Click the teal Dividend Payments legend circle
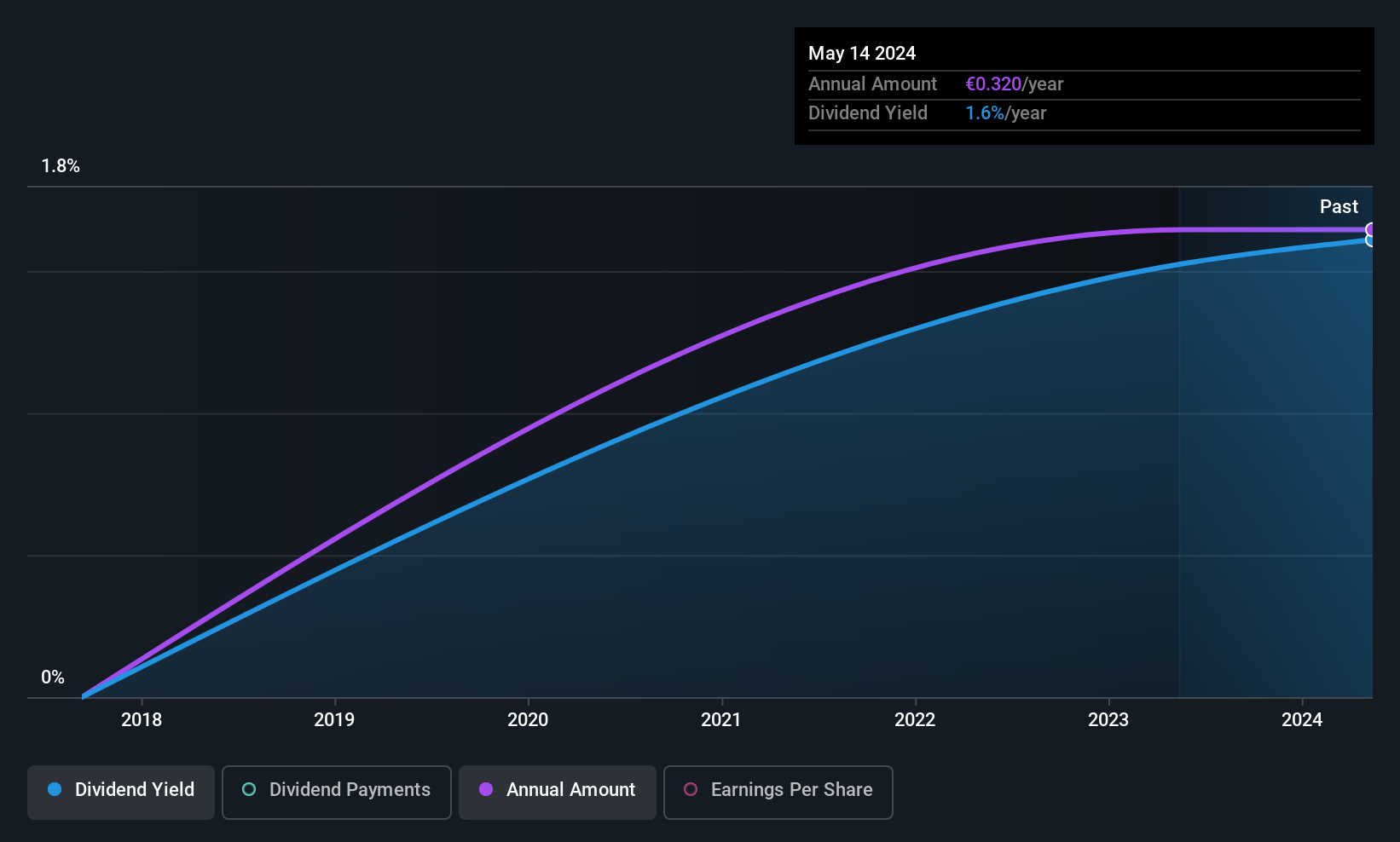Screen dimensions: 1400x842 (249, 789)
